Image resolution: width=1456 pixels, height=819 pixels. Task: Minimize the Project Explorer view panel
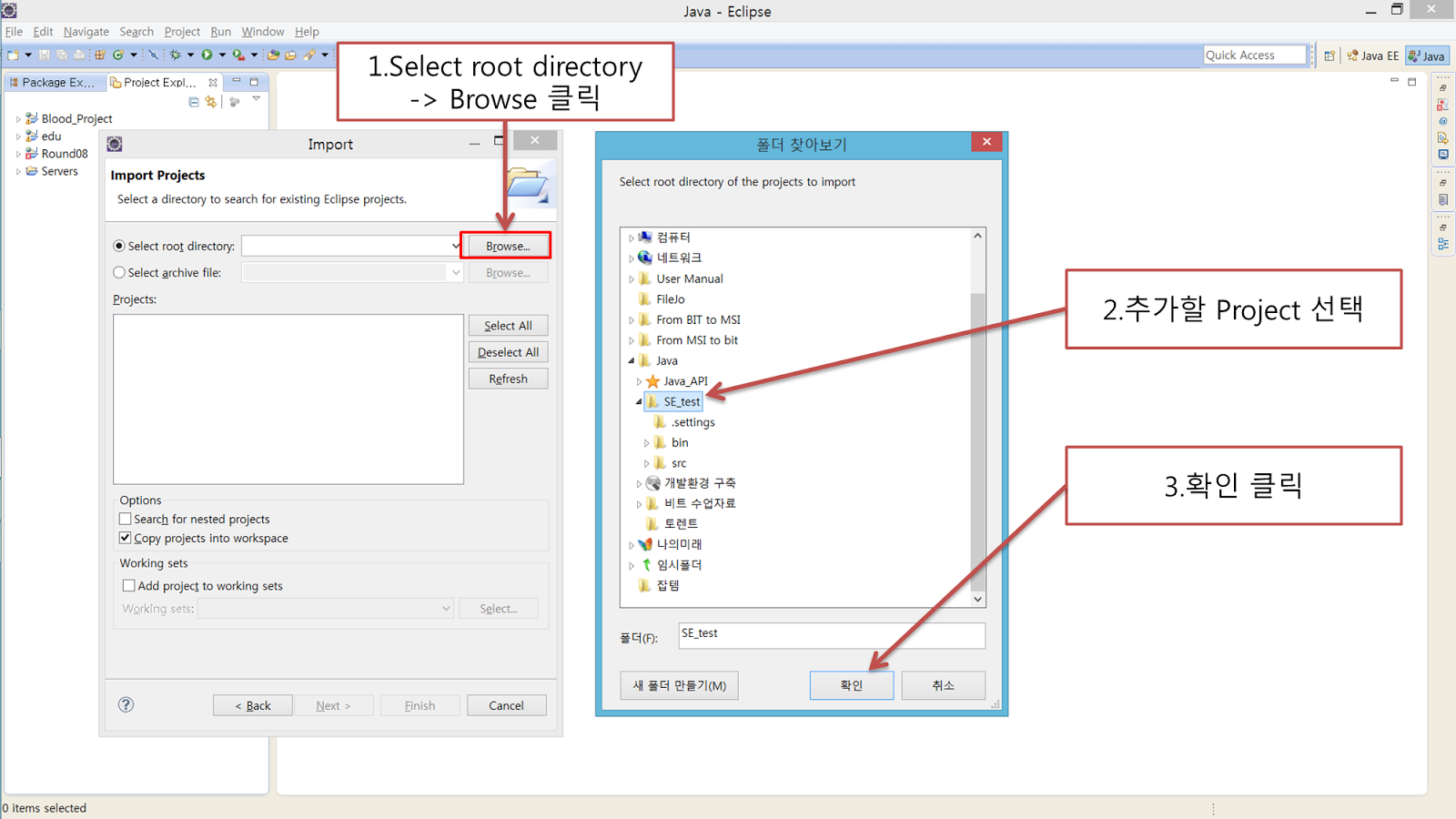[237, 81]
